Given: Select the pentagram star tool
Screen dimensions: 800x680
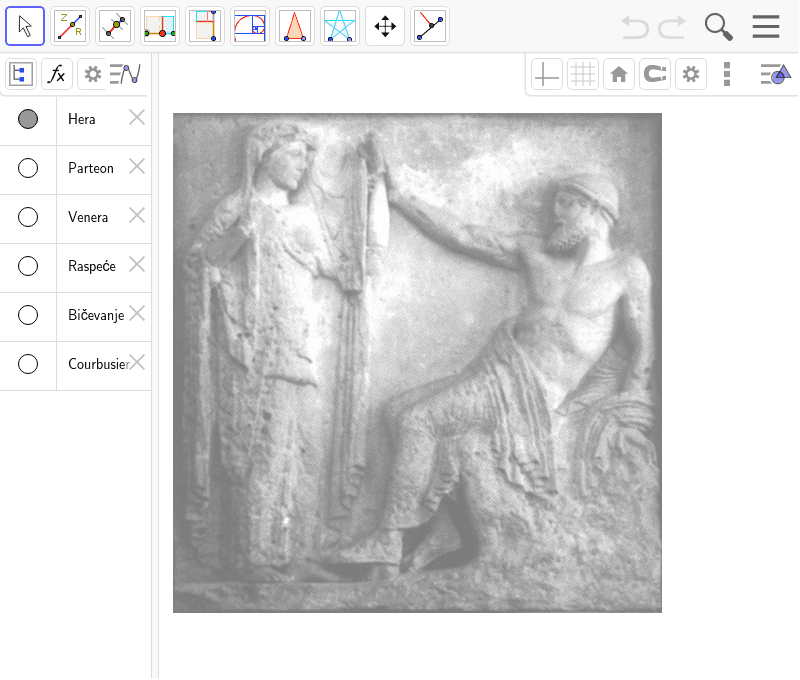Looking at the screenshot, I should pos(339,26).
